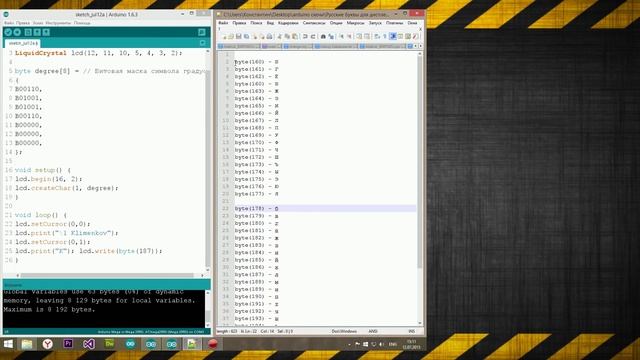Open a sketch using the Arduino up-arrow icon

click(37, 32)
